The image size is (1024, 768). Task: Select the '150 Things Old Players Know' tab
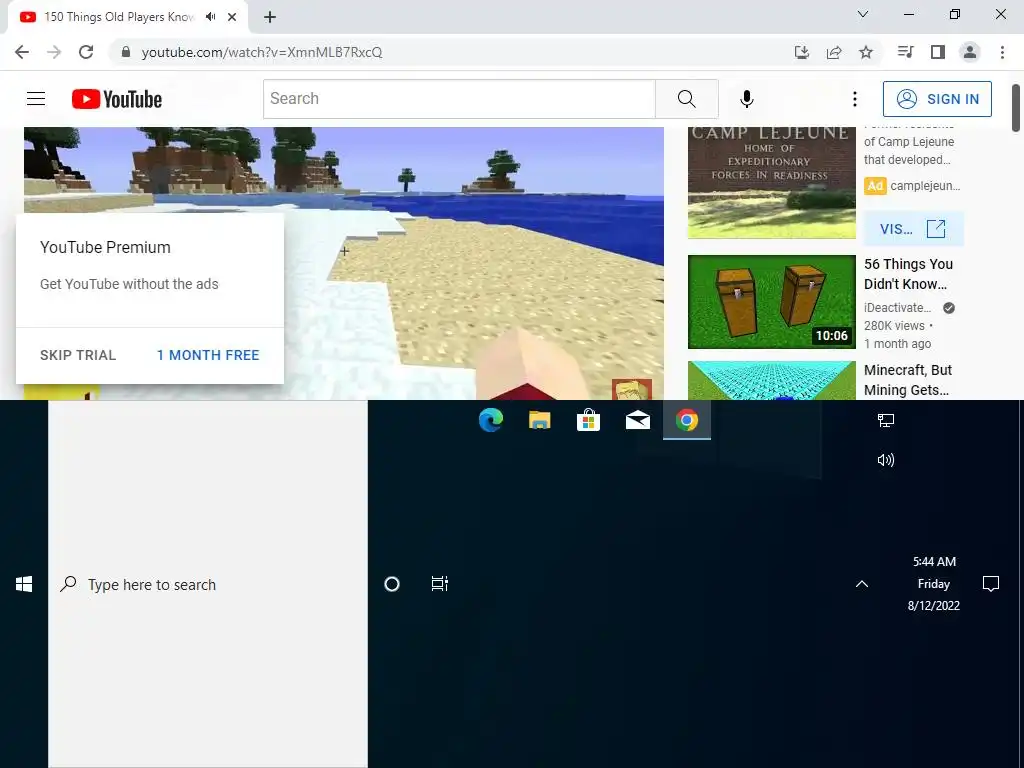click(x=120, y=17)
